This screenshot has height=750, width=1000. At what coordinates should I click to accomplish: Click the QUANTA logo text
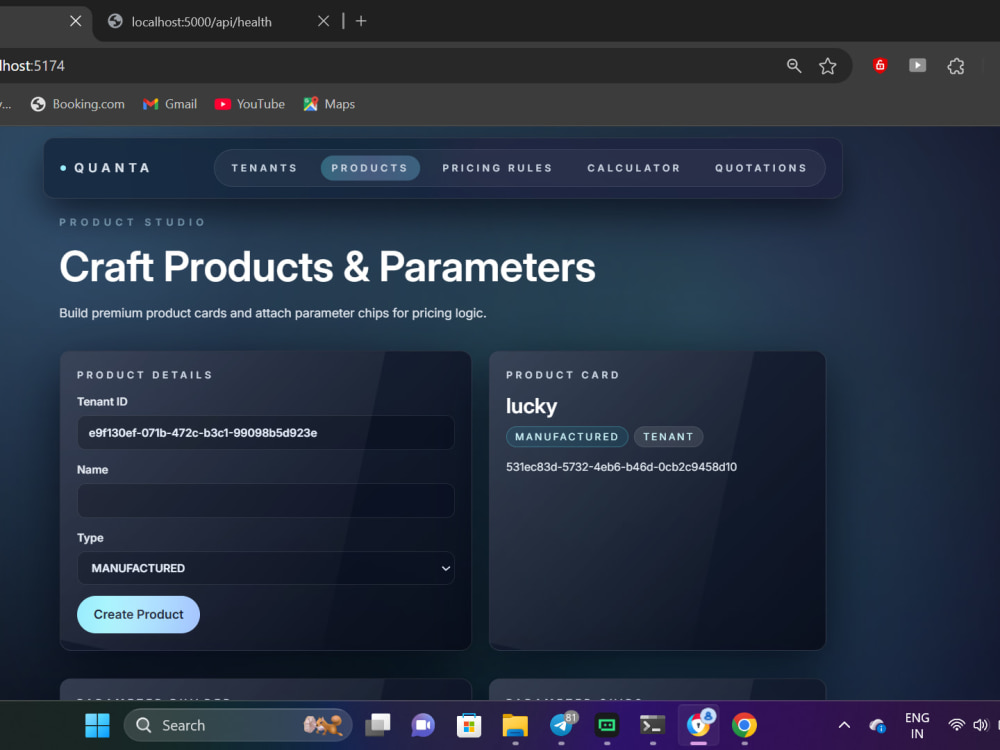coord(112,168)
